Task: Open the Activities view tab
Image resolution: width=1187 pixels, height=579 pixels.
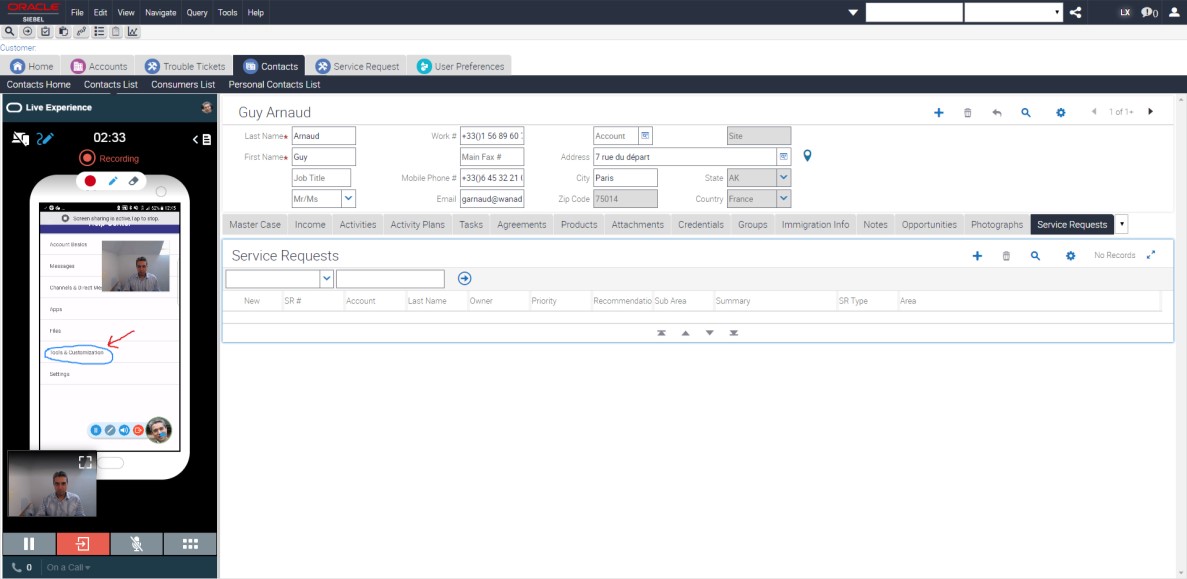Action: [x=358, y=224]
